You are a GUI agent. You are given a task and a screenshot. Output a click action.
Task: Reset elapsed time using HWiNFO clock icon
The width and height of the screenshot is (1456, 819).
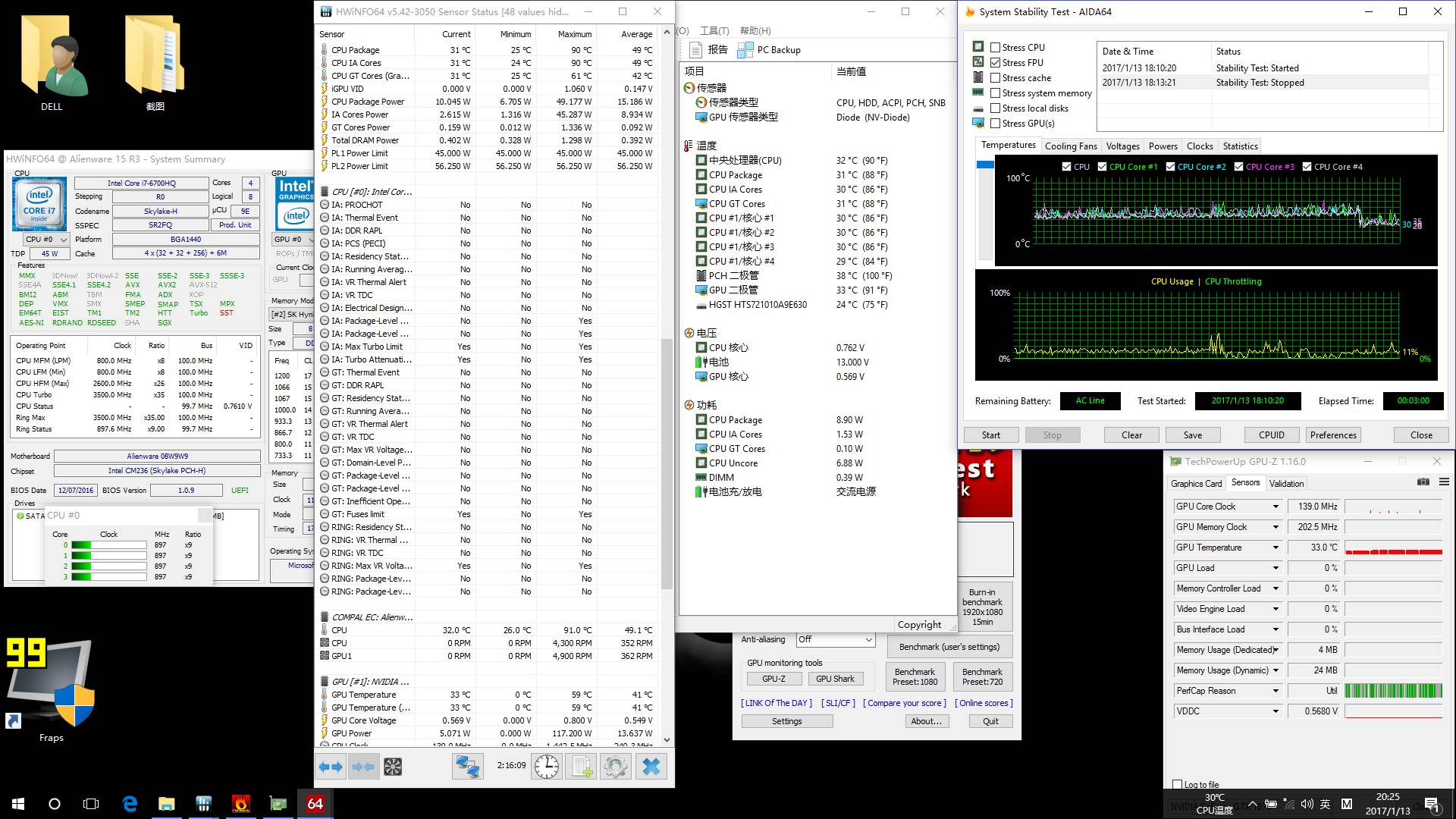pos(547,766)
